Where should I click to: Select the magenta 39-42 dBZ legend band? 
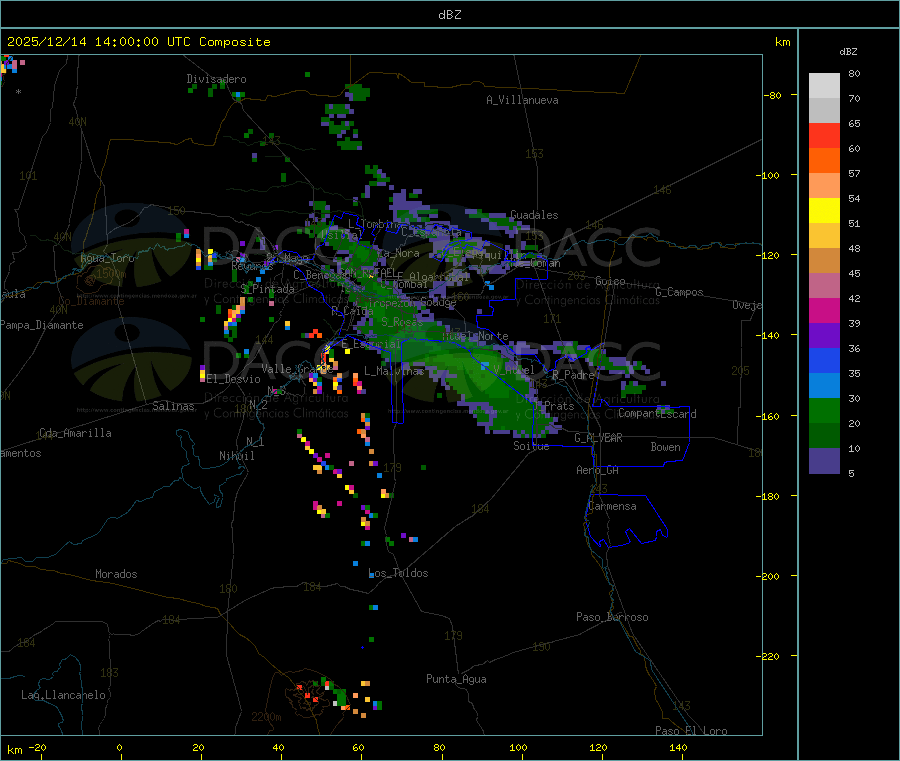coord(824,311)
